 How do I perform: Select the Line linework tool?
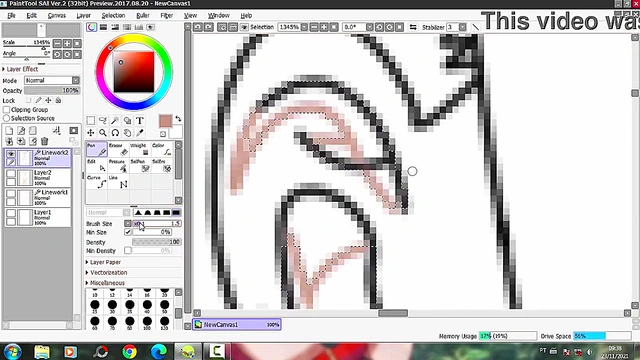[118, 182]
